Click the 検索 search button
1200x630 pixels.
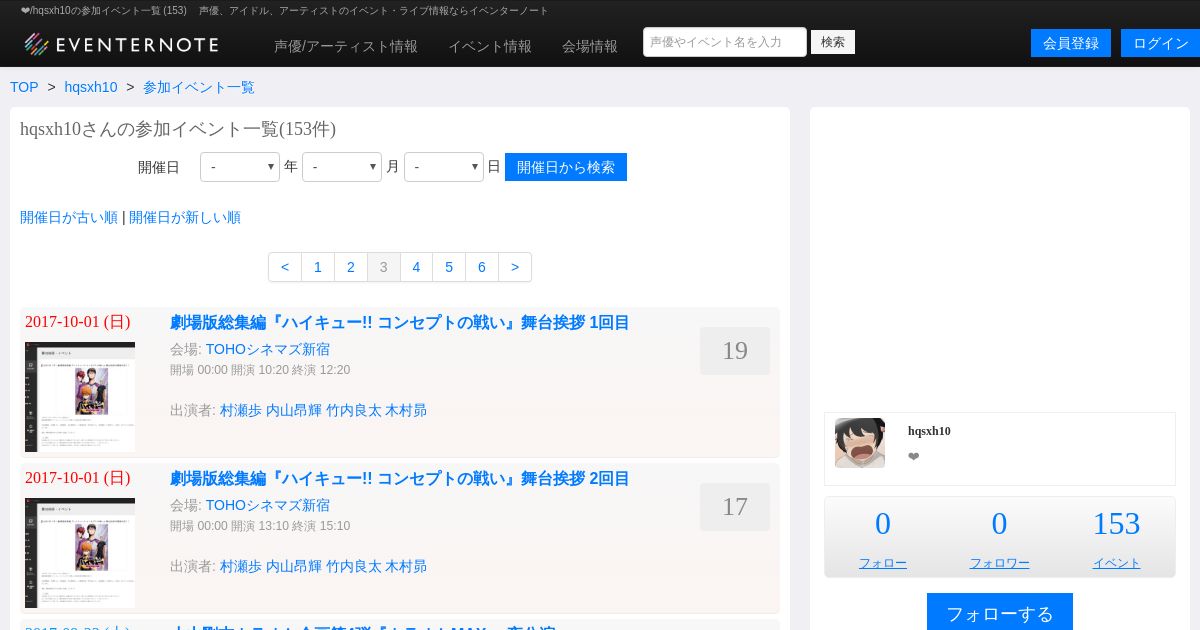click(833, 42)
